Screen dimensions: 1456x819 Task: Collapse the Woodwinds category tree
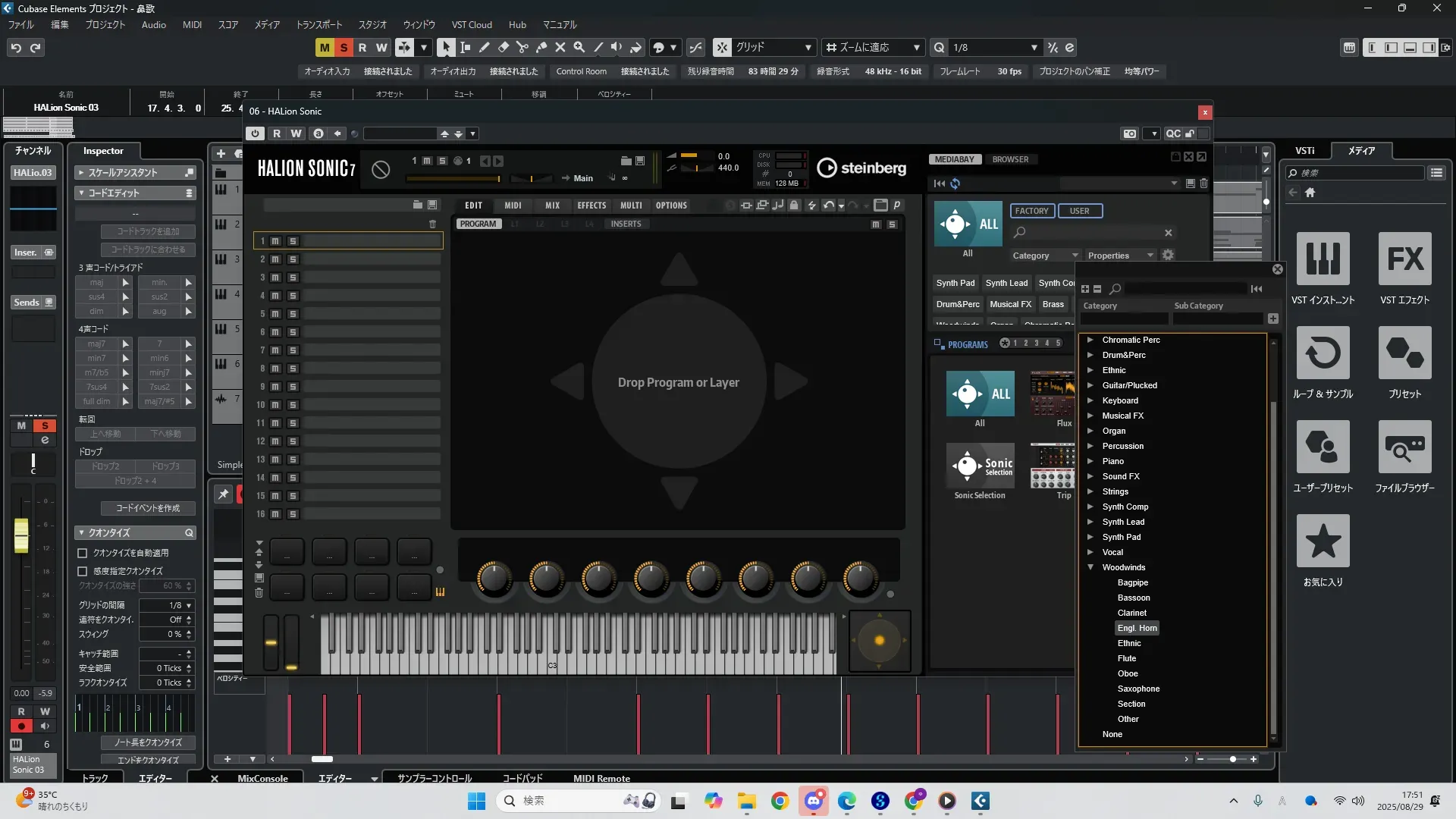pos(1090,567)
